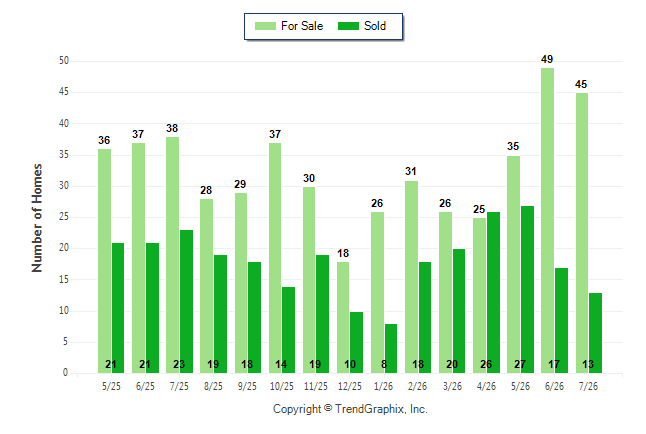Click the 2/26 x-axis date label
Screen dimensions: 646x434
(417, 386)
